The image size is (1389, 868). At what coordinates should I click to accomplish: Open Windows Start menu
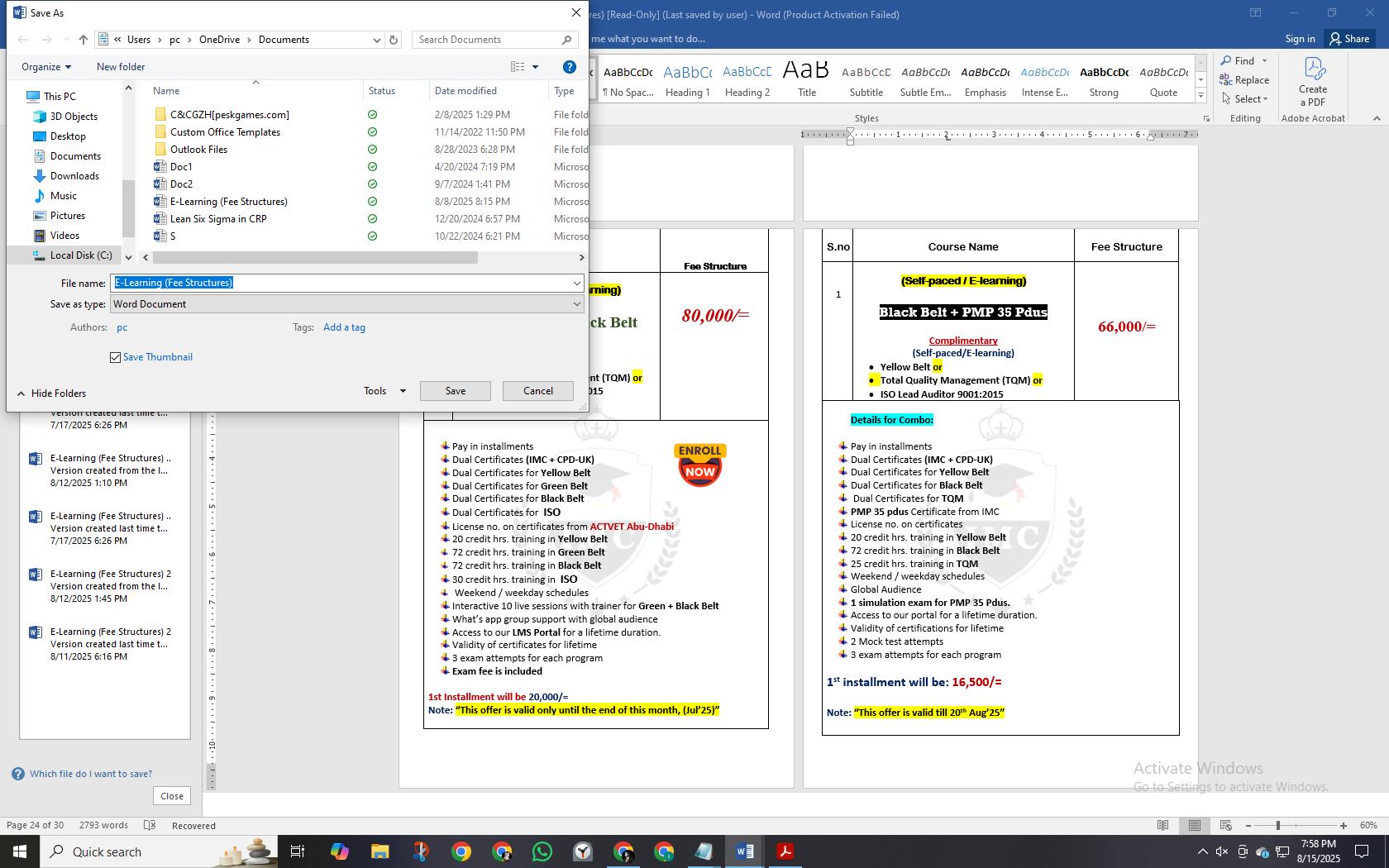click(x=20, y=851)
